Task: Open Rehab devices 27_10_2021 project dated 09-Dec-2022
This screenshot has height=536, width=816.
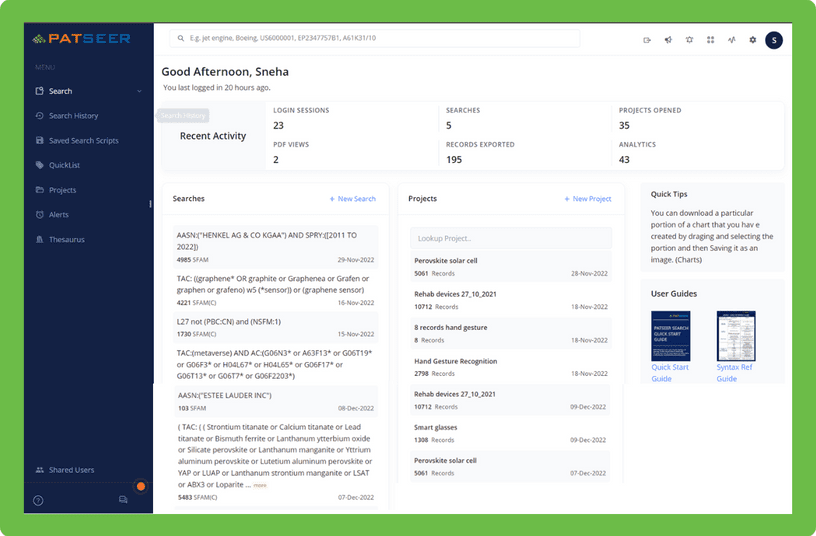Action: (x=510, y=400)
